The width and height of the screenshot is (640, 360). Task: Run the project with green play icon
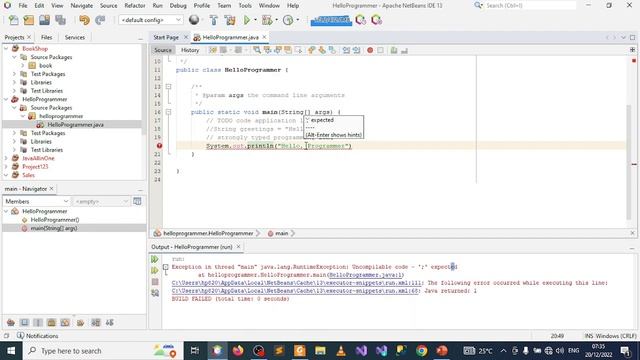pos(247,20)
